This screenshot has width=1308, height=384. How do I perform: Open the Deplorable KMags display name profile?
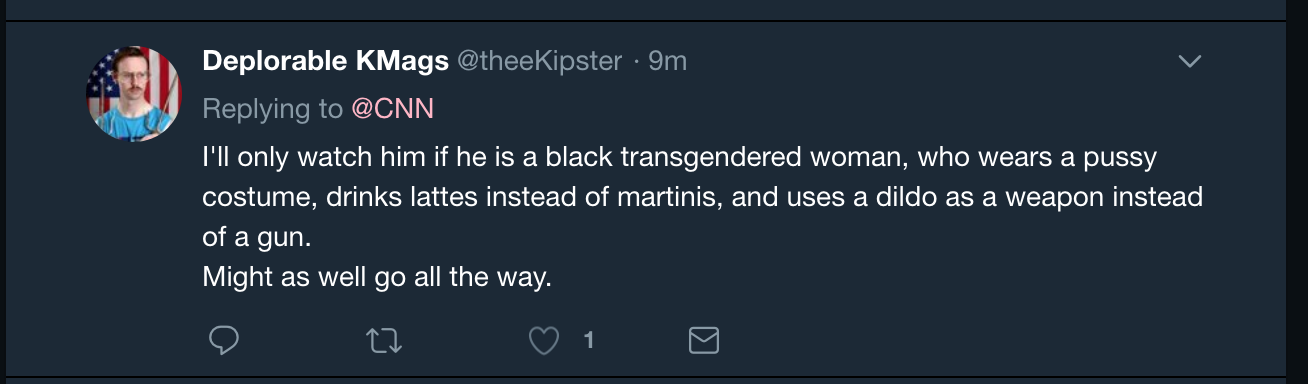325,61
